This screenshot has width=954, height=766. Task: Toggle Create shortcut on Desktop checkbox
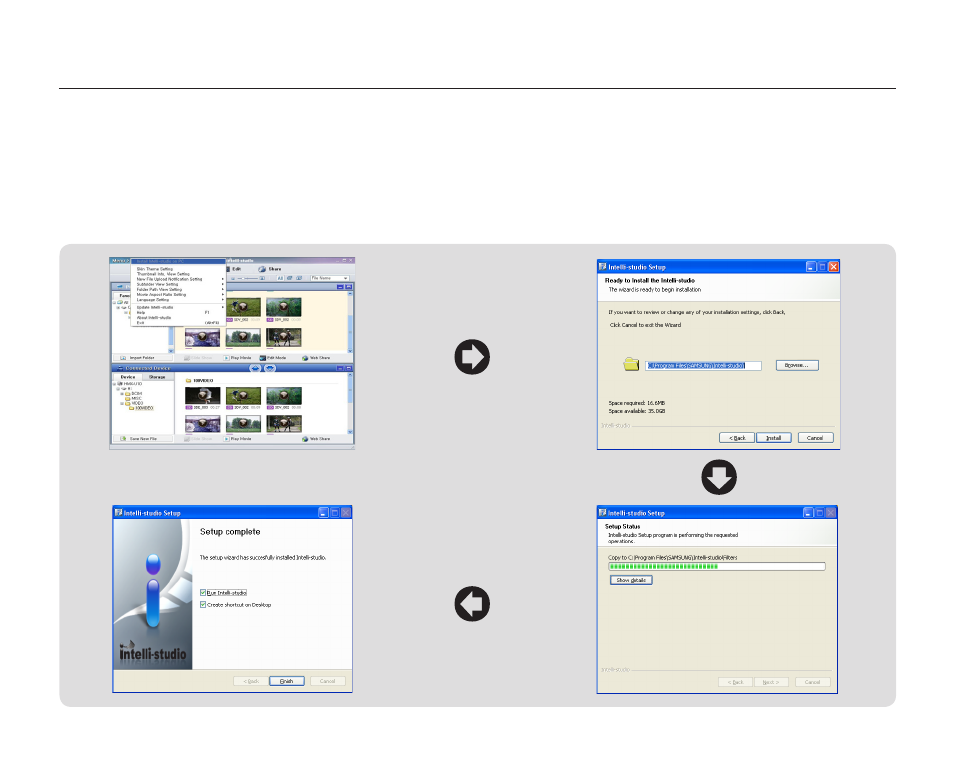[203, 605]
